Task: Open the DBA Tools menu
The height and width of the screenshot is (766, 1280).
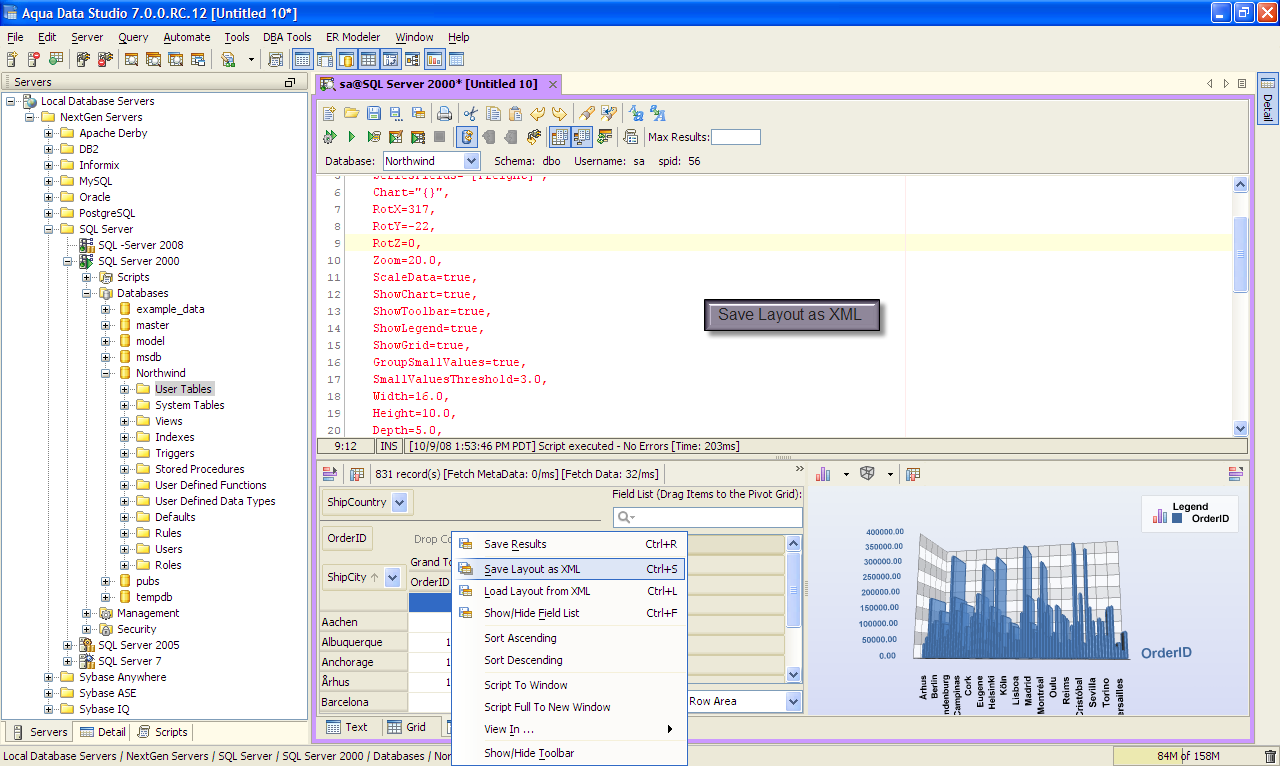Action: [287, 37]
